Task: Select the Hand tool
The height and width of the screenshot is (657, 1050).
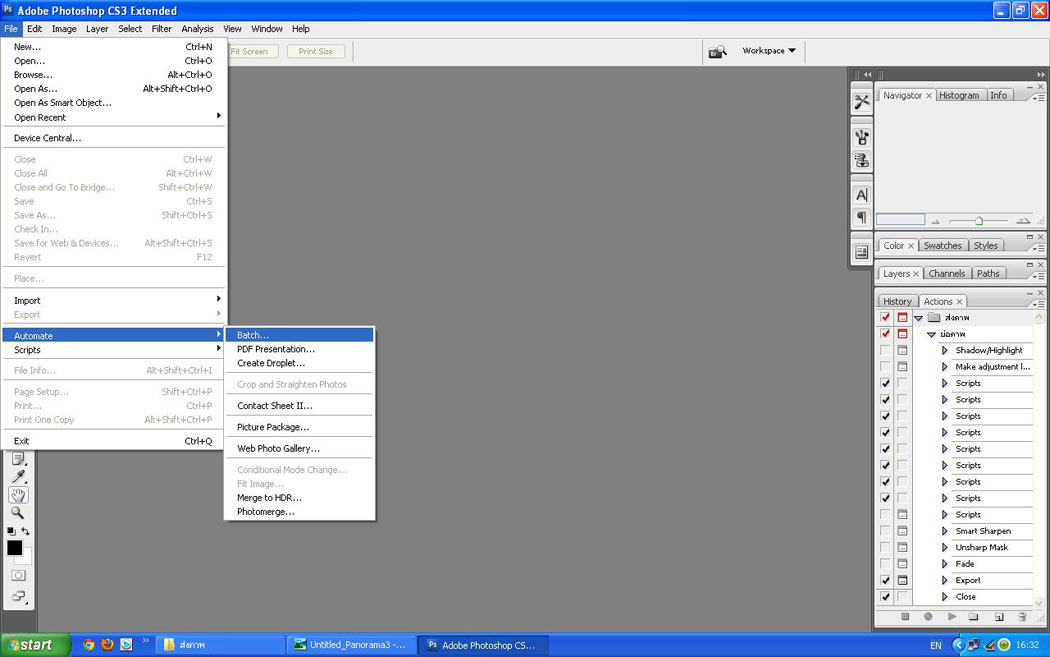Action: point(18,495)
